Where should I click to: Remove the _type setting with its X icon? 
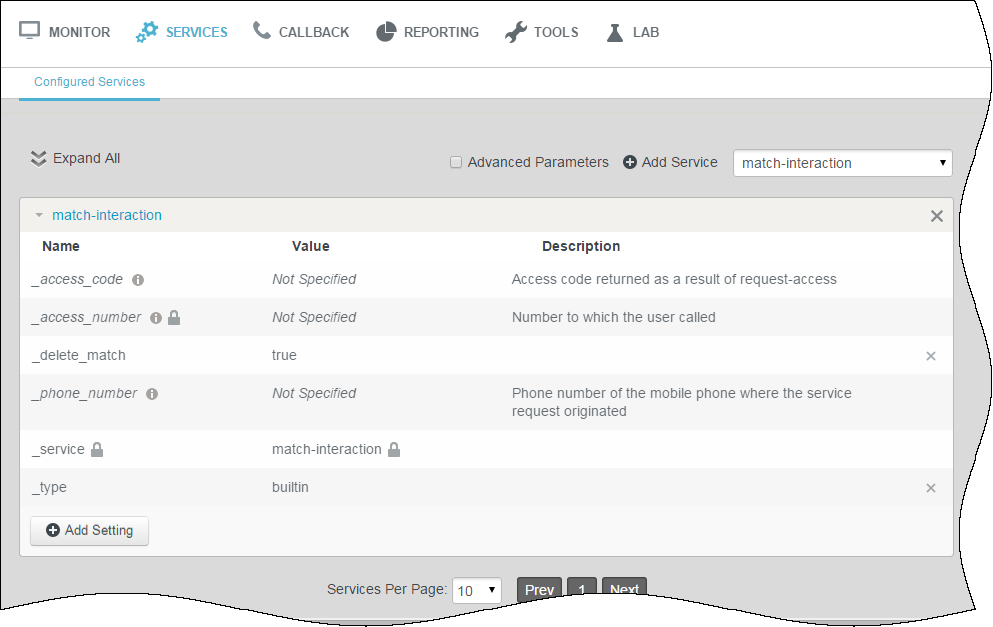931,488
